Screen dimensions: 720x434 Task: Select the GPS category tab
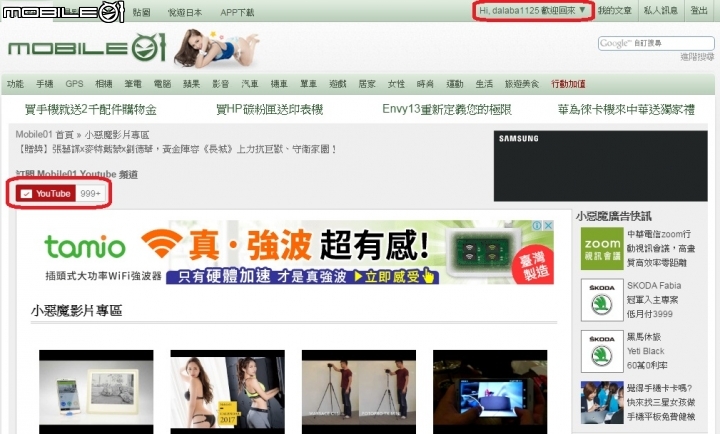click(x=74, y=84)
